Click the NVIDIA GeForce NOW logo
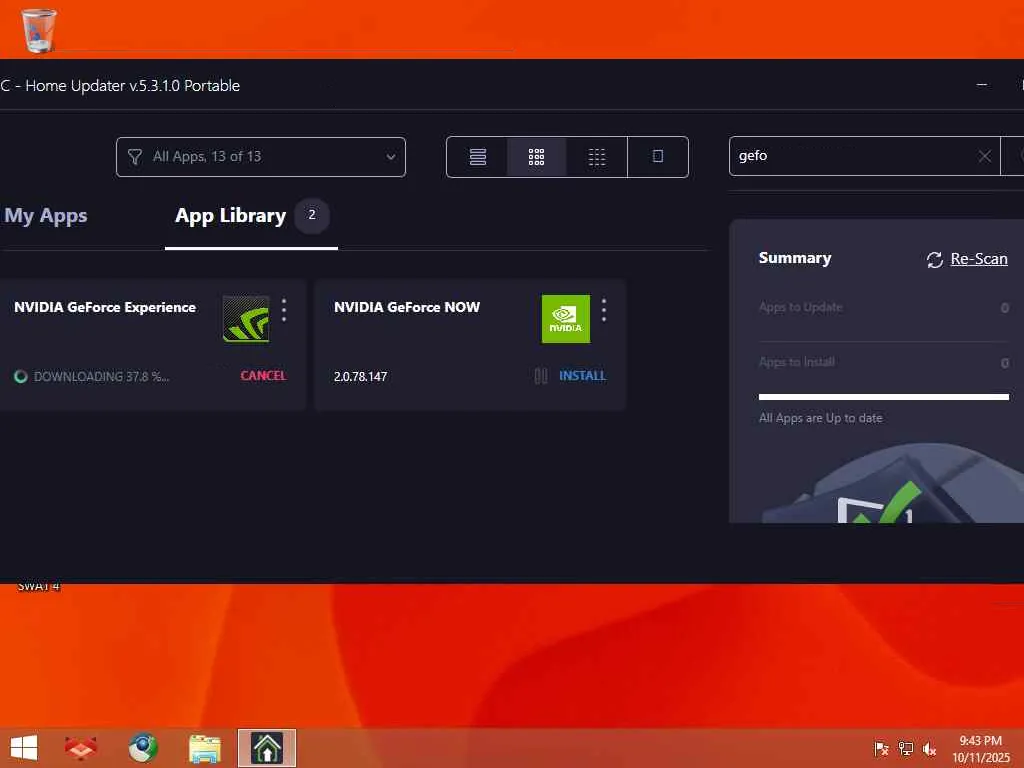This screenshot has width=1024, height=768. (x=566, y=319)
